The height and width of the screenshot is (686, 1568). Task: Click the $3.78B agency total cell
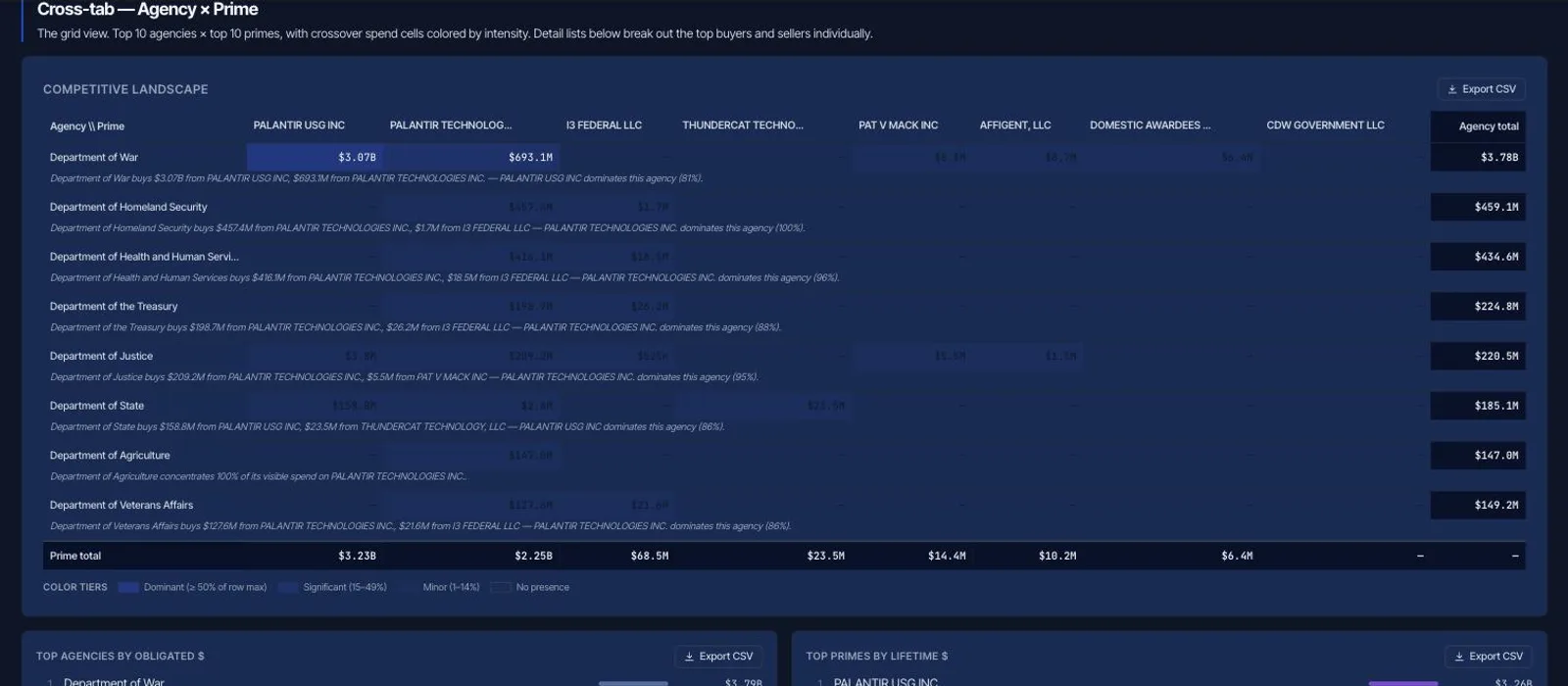pos(1478,157)
